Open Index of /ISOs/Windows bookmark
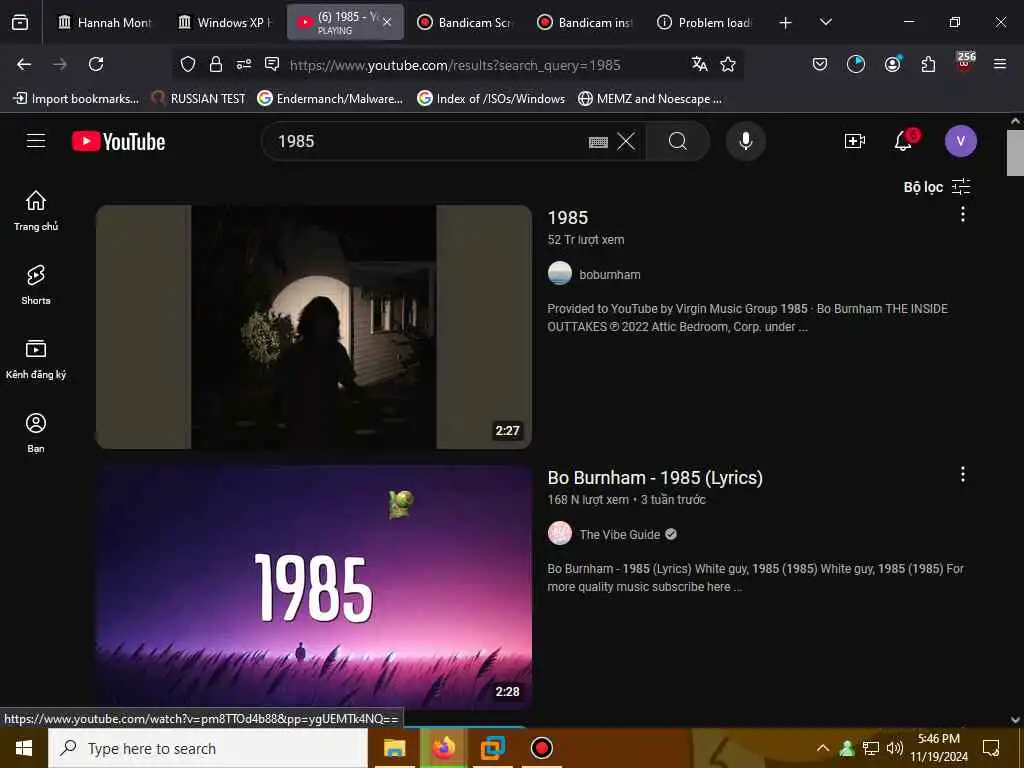Image resolution: width=1024 pixels, height=768 pixels. click(x=491, y=99)
